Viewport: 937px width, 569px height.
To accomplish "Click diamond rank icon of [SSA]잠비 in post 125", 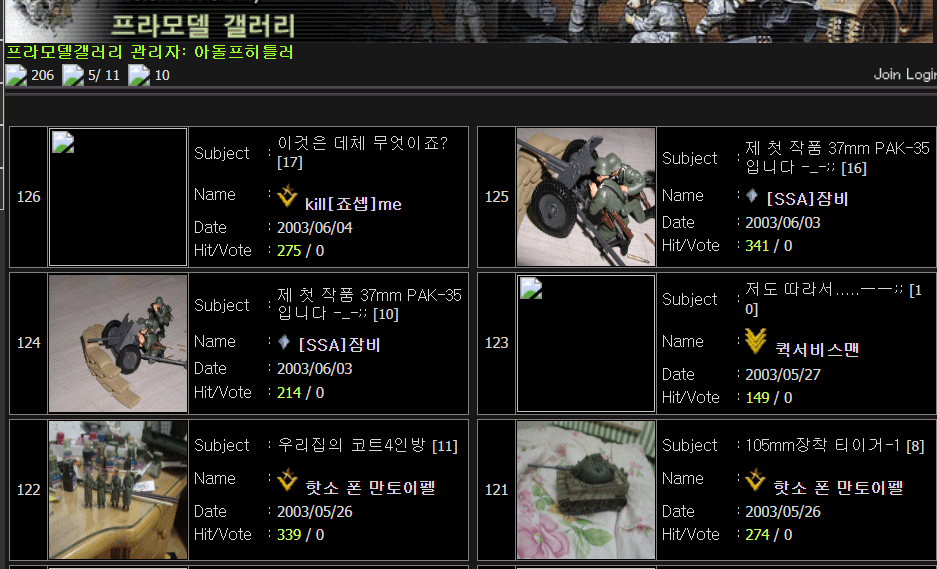I will coord(752,195).
